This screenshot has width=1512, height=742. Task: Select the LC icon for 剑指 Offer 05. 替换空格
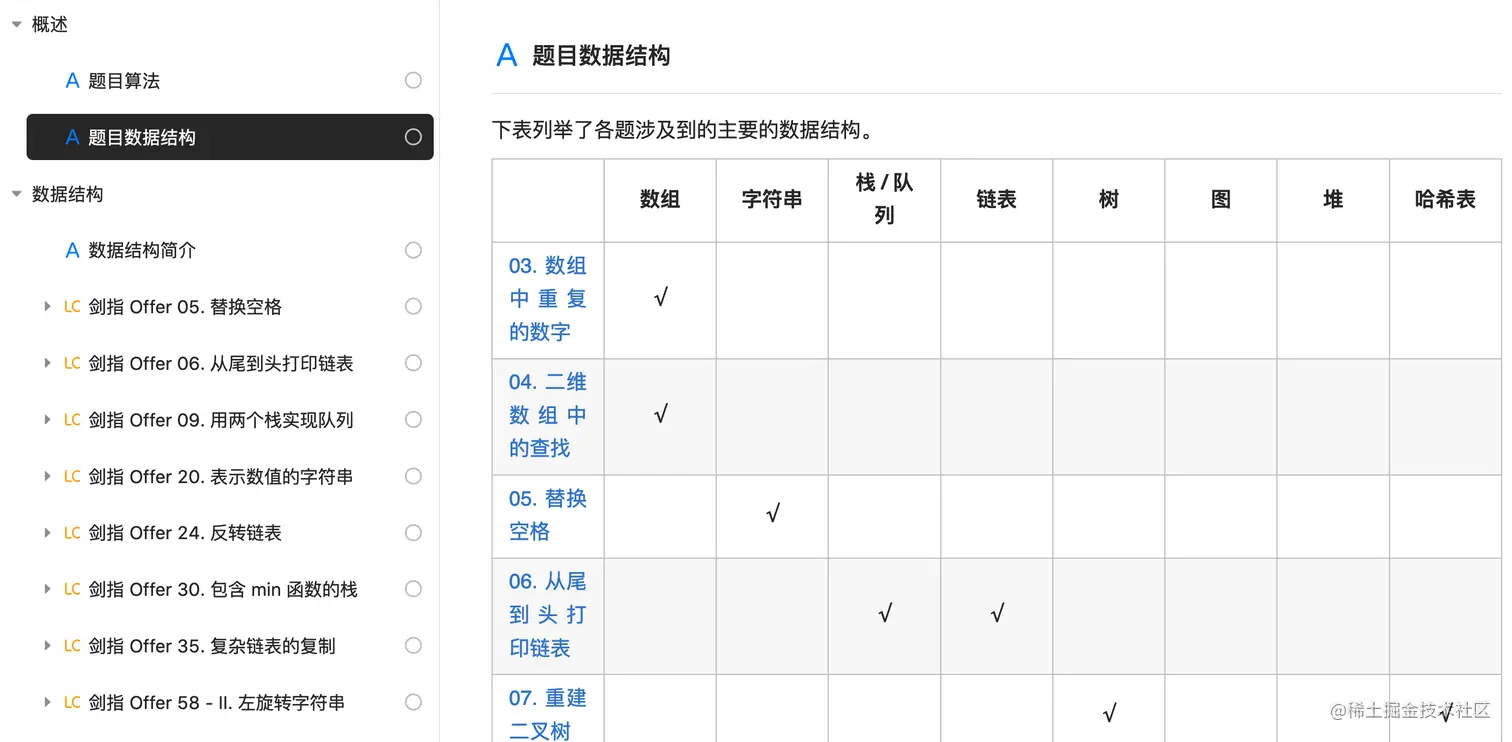tap(71, 306)
